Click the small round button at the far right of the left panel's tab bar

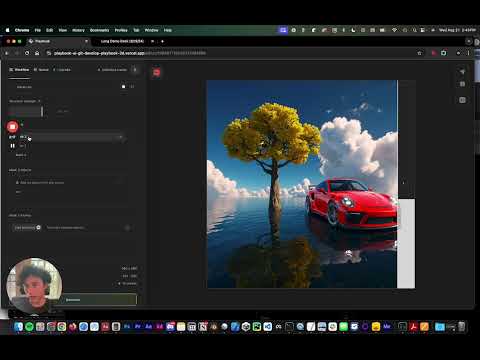(x=135, y=70)
